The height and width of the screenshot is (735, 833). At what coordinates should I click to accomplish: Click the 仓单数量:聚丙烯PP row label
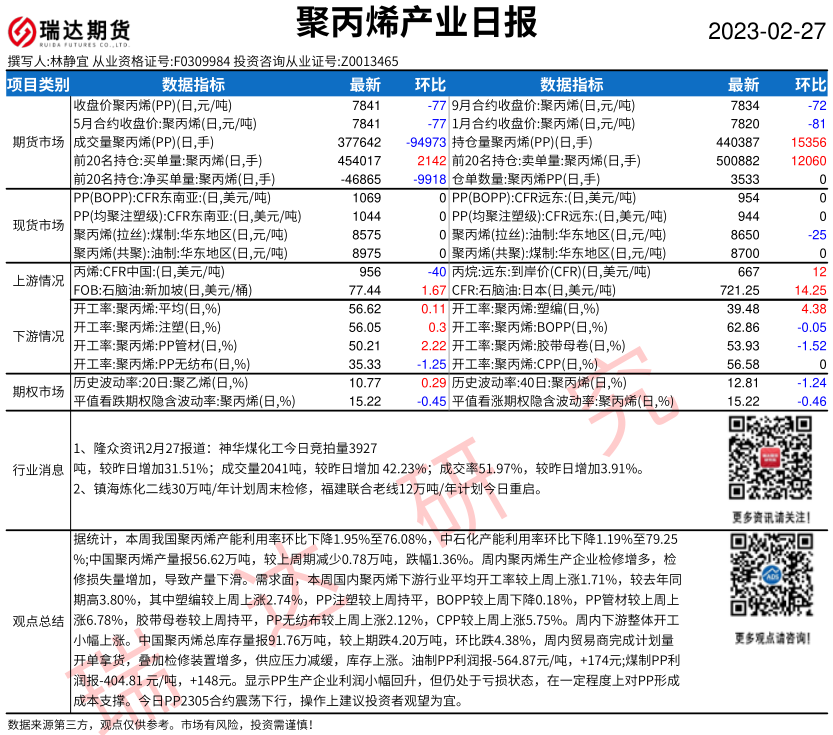coord(526,179)
